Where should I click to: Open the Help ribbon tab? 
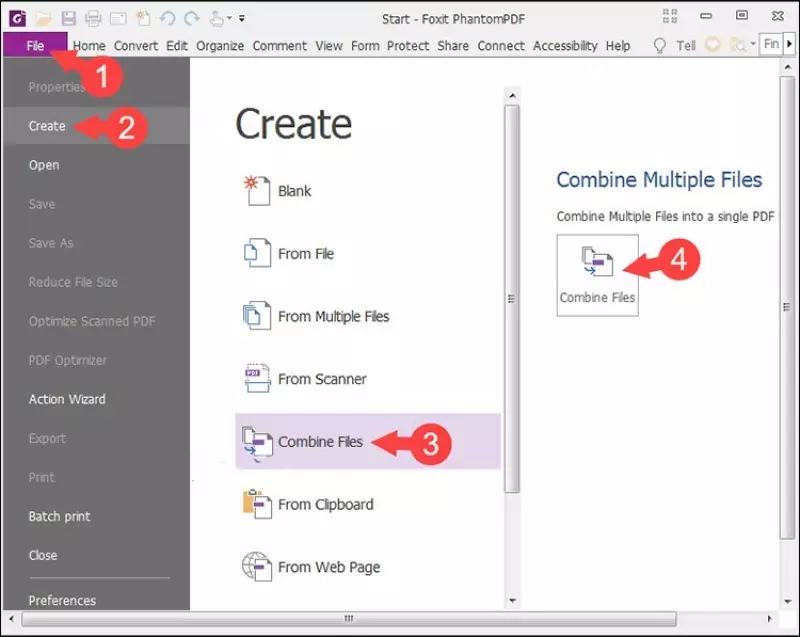tap(617, 46)
